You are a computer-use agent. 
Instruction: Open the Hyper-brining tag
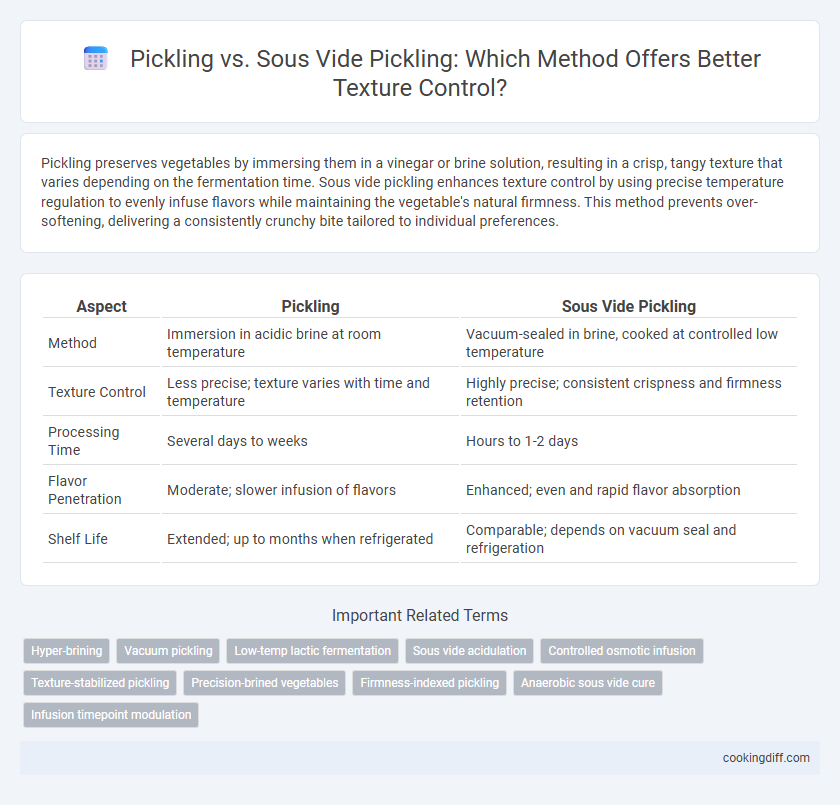click(x=66, y=651)
